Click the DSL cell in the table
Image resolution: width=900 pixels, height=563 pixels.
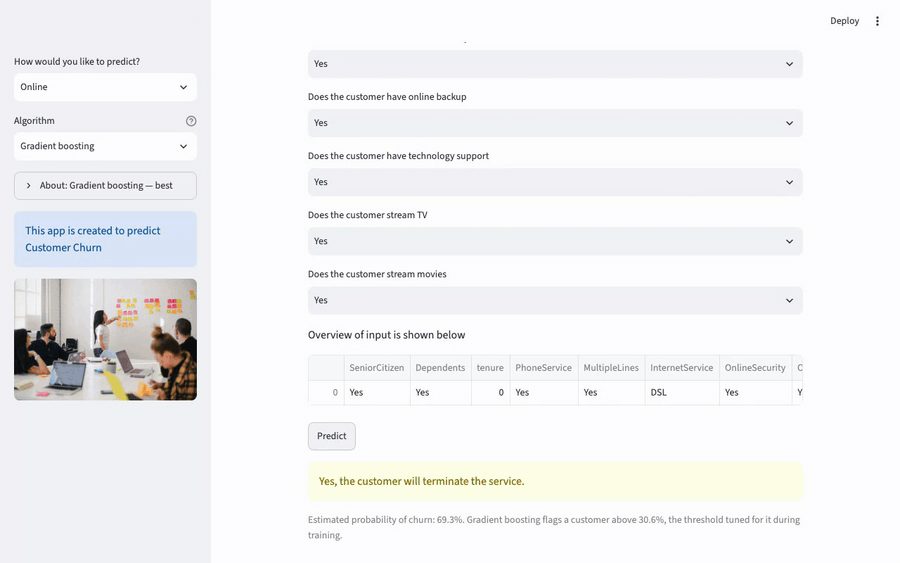point(682,393)
